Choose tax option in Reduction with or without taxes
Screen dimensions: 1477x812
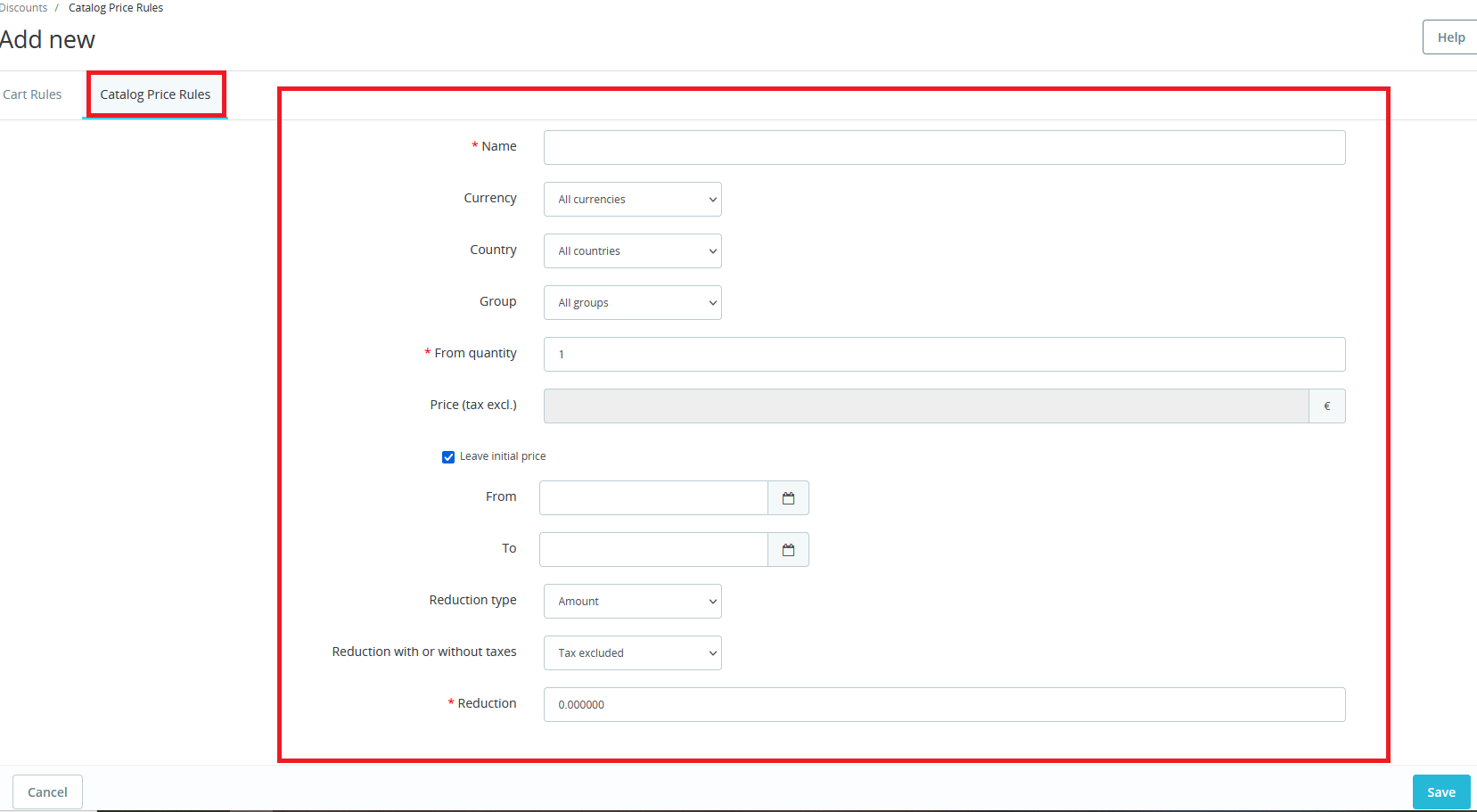click(x=632, y=653)
